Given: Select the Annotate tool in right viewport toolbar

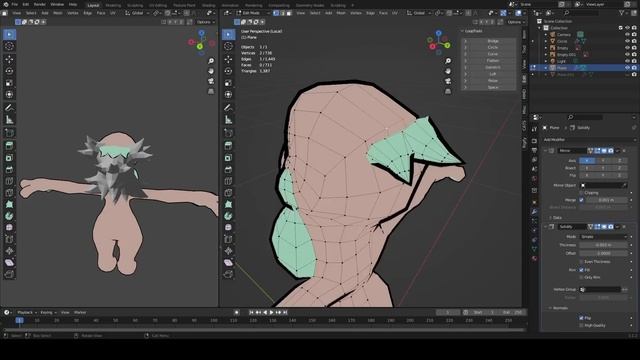Looking at the screenshot, I should pos(228,108).
